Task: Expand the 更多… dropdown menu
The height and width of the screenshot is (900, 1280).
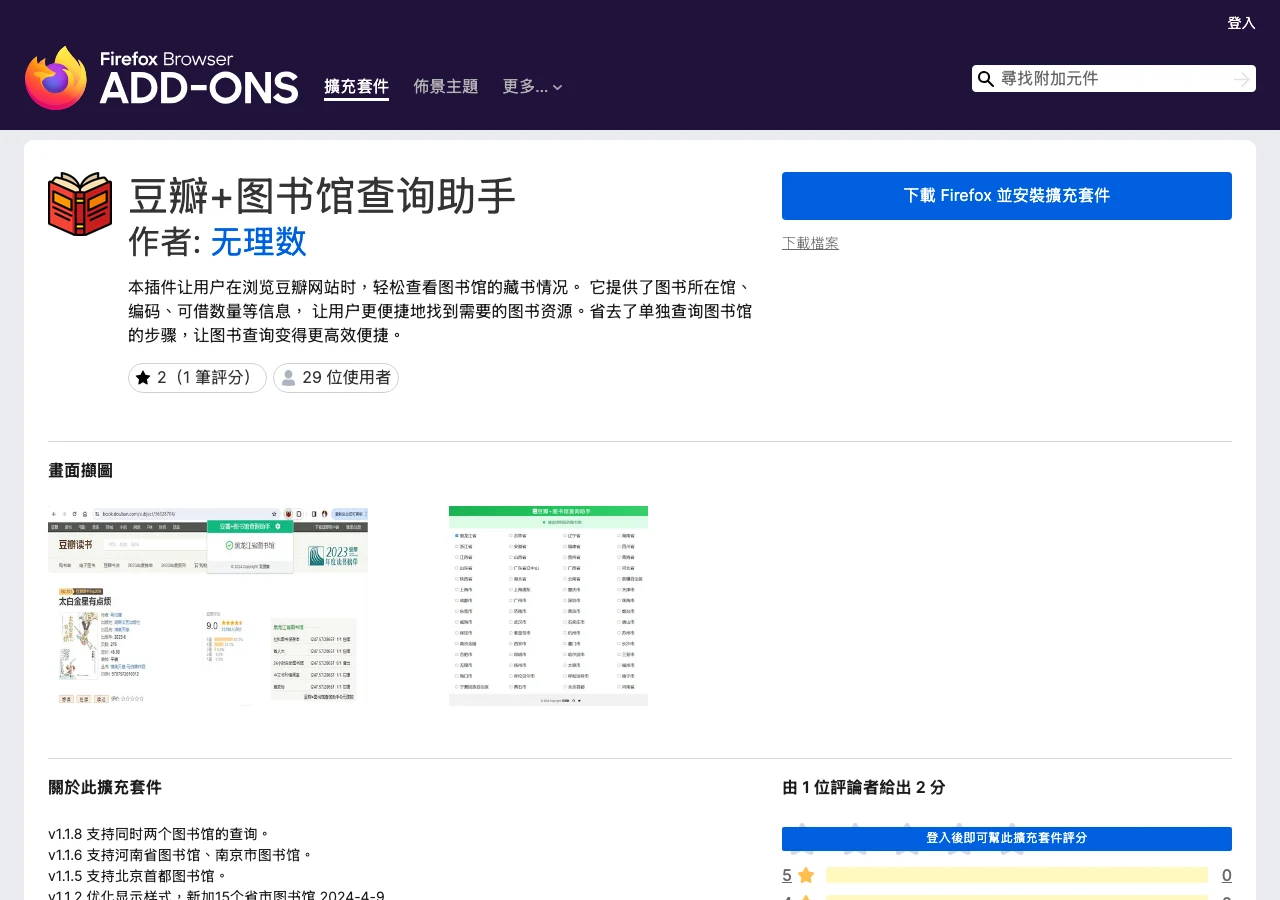Action: point(532,87)
